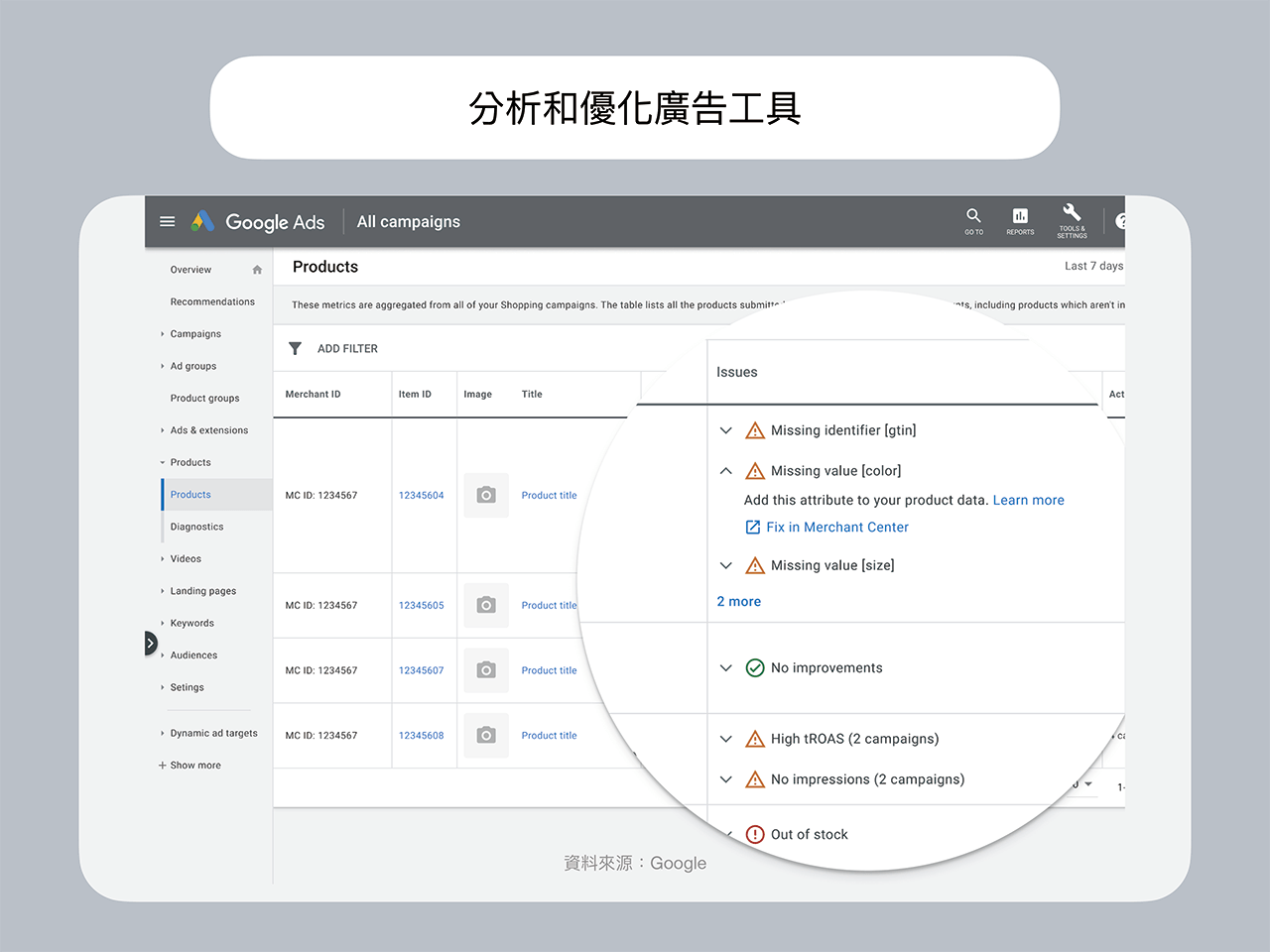
Task: Open the hamburger main menu
Action: click(168, 222)
